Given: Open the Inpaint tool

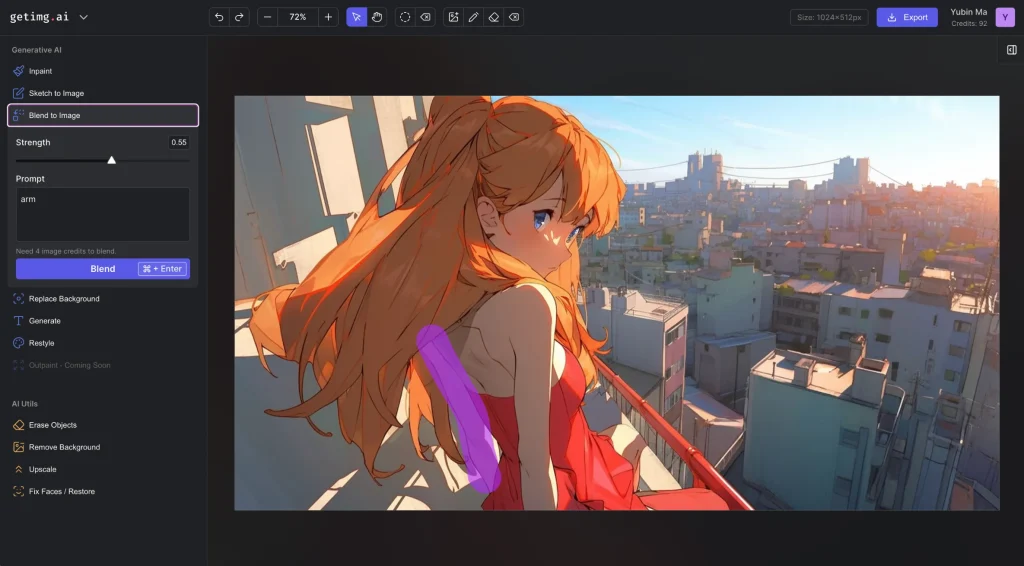Looking at the screenshot, I should pyautogui.click(x=40, y=71).
